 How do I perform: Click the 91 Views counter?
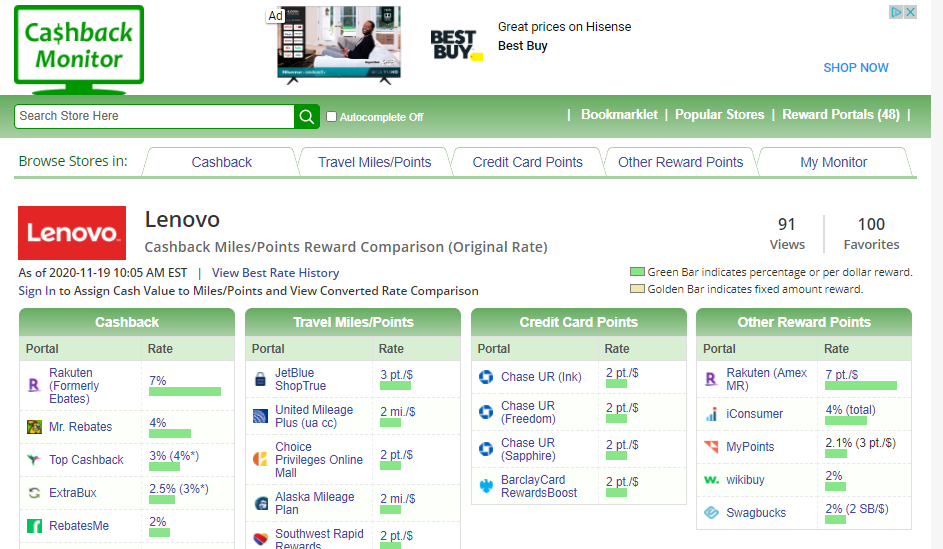click(787, 233)
